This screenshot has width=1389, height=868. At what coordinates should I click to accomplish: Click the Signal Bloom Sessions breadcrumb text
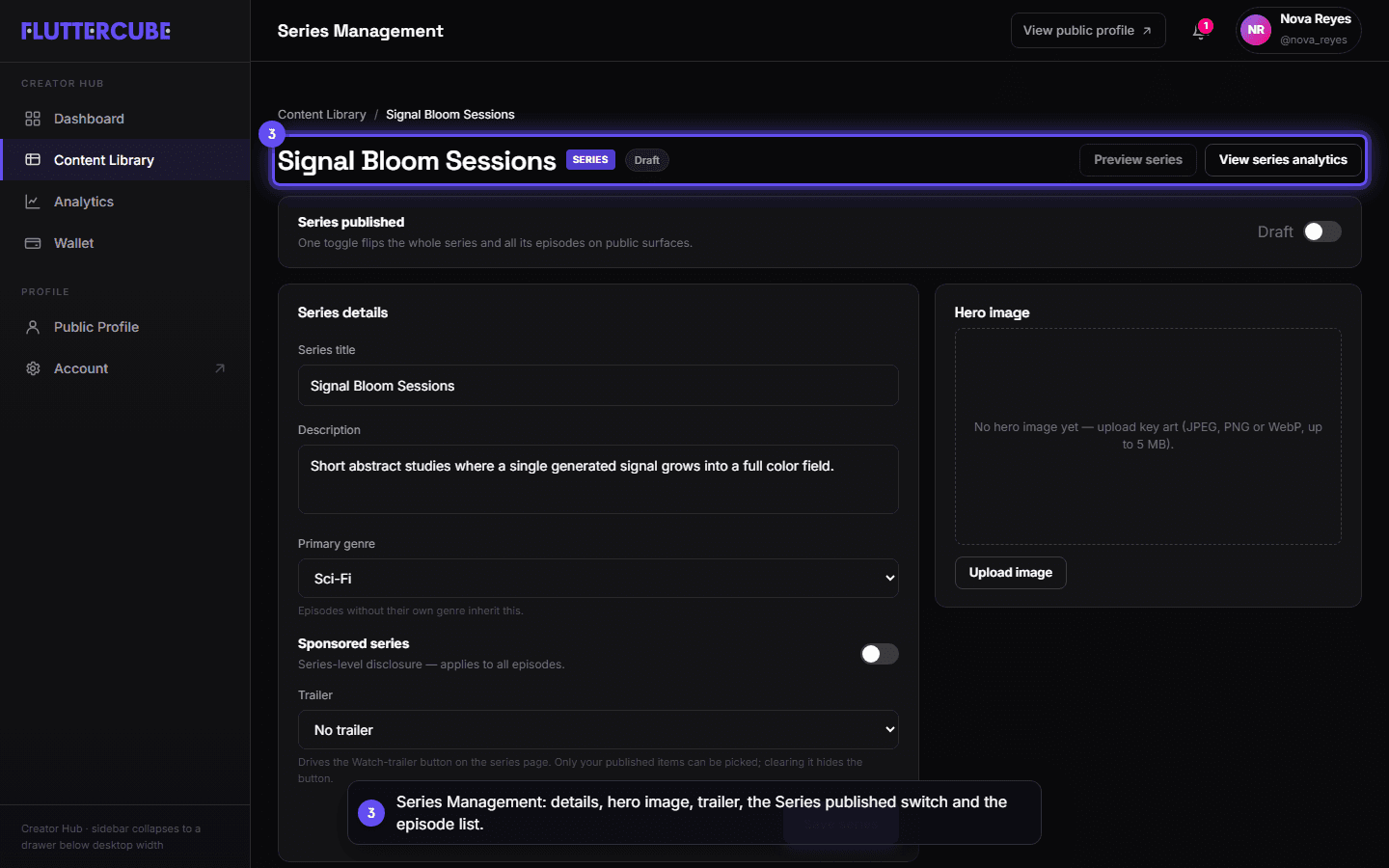[x=450, y=115]
